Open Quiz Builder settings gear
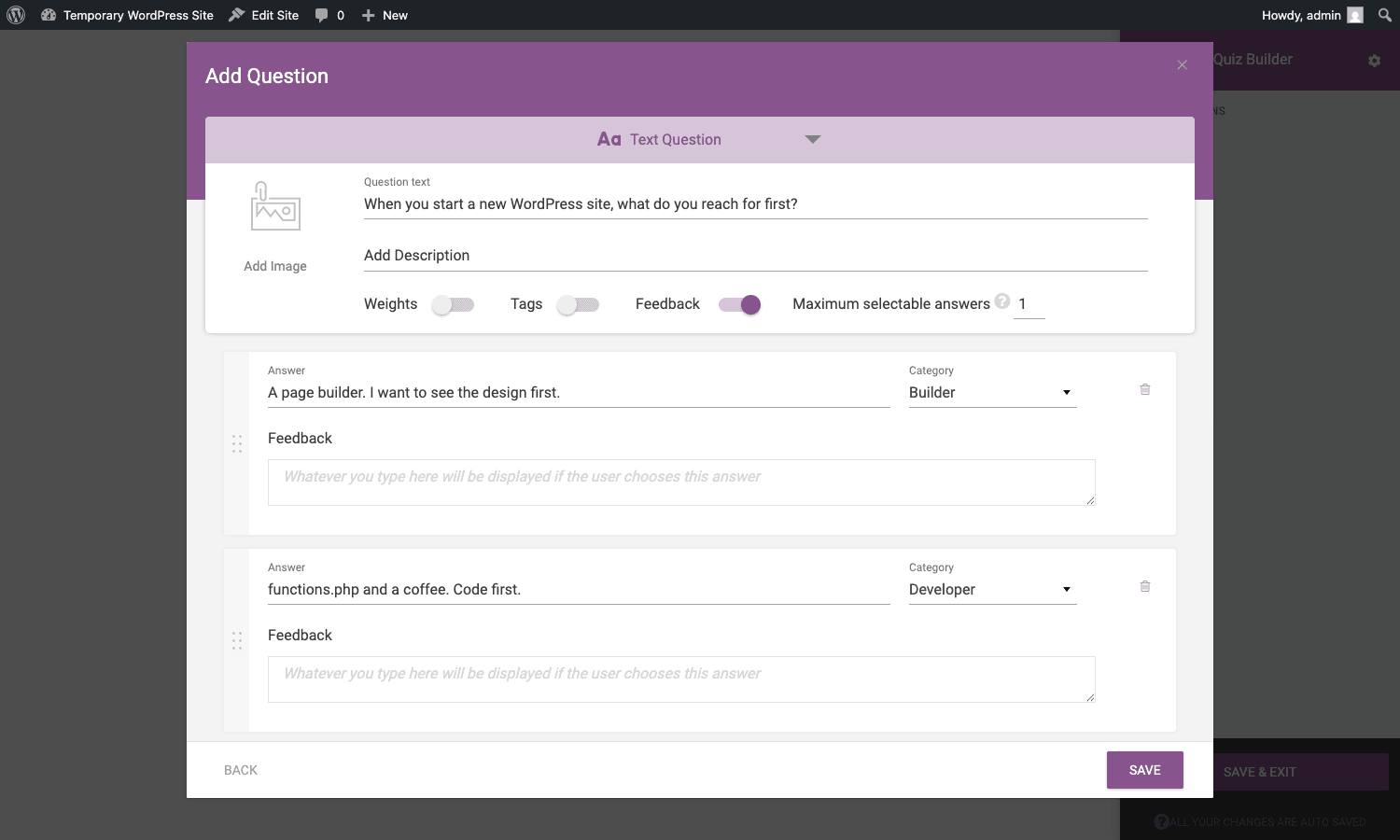 click(x=1374, y=60)
